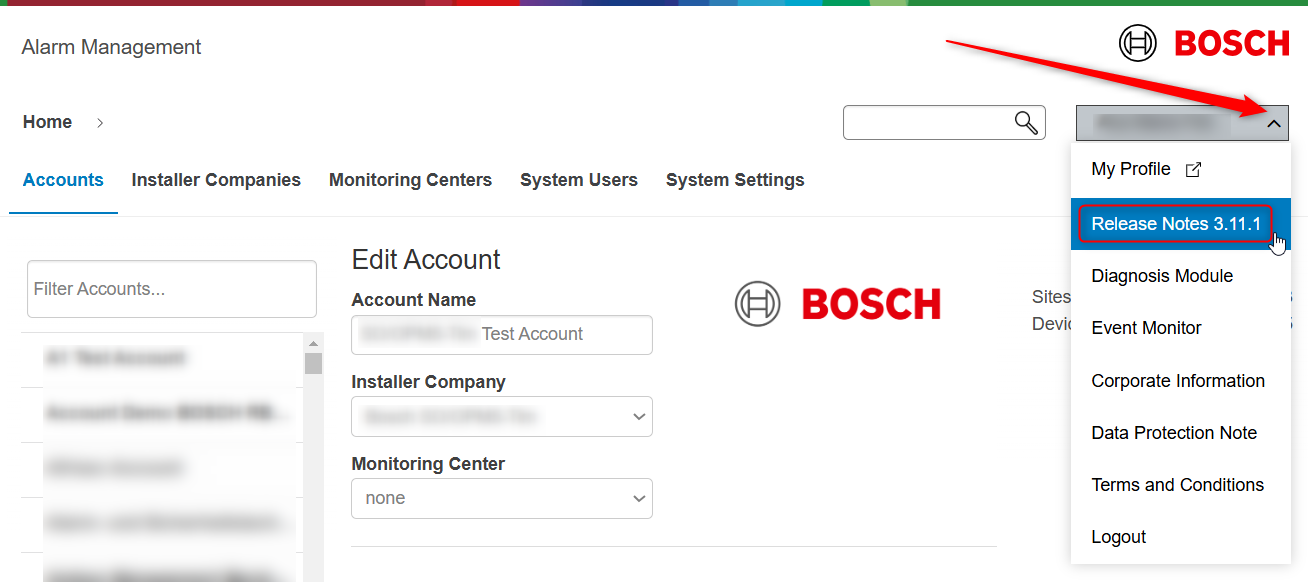Expand the Monitoring Center dropdown
This screenshot has width=1308, height=582.
coord(501,498)
